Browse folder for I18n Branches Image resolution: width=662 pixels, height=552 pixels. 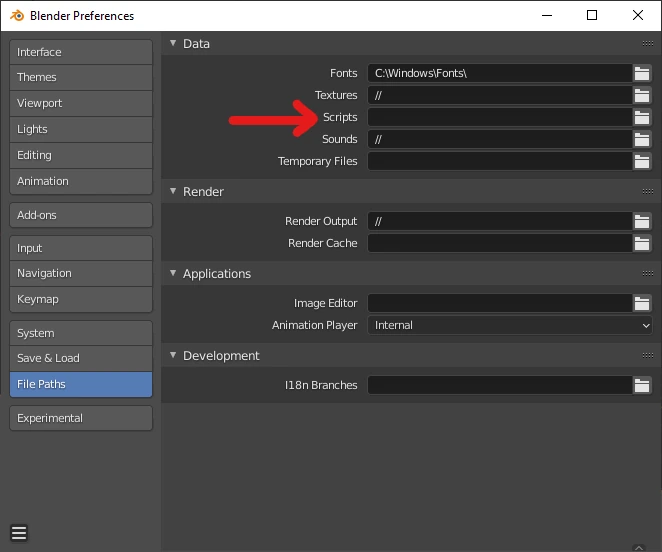[642, 385]
